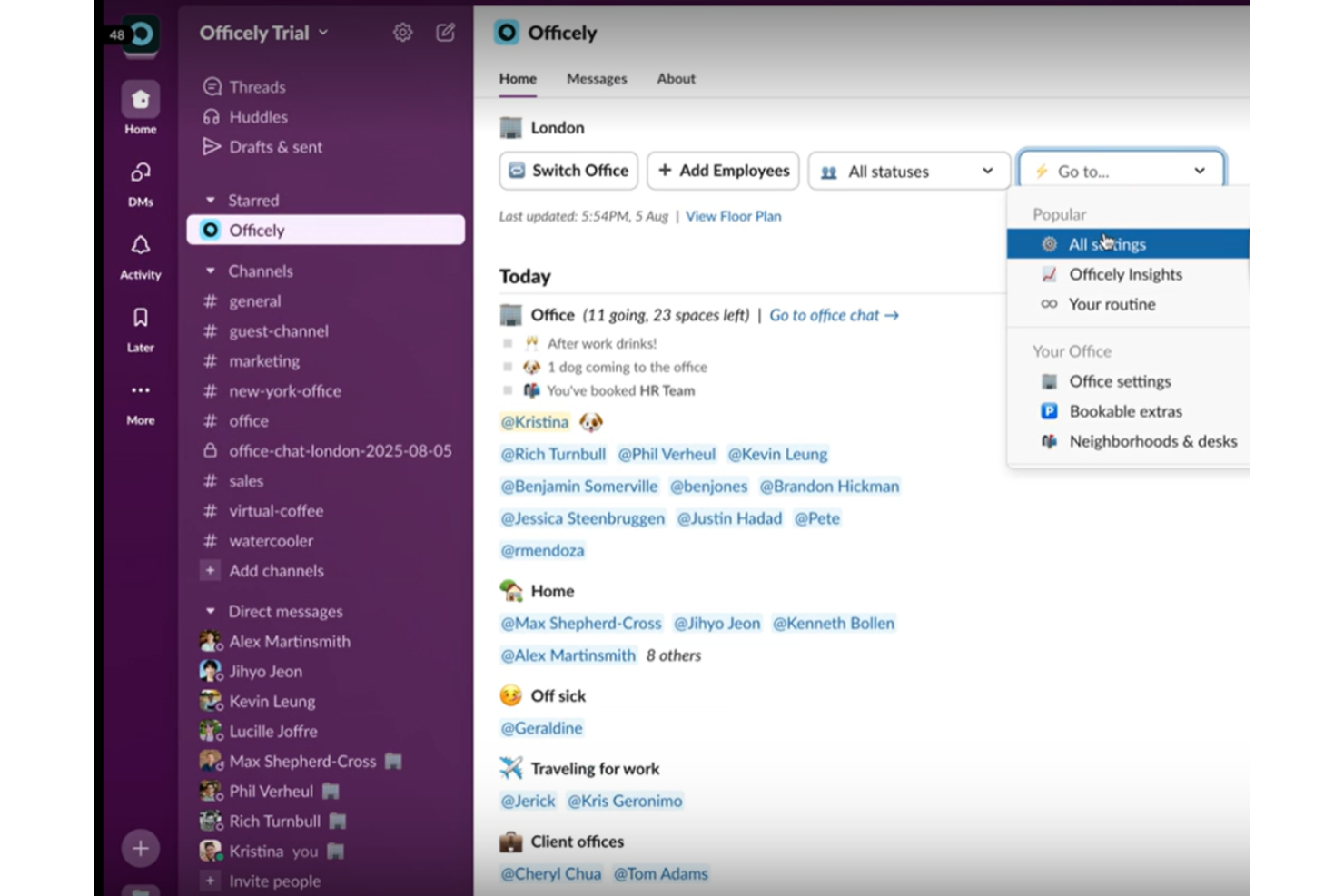The height and width of the screenshot is (896, 1344).
Task: Click the @Brandon Hickman mention
Action: [x=829, y=487]
